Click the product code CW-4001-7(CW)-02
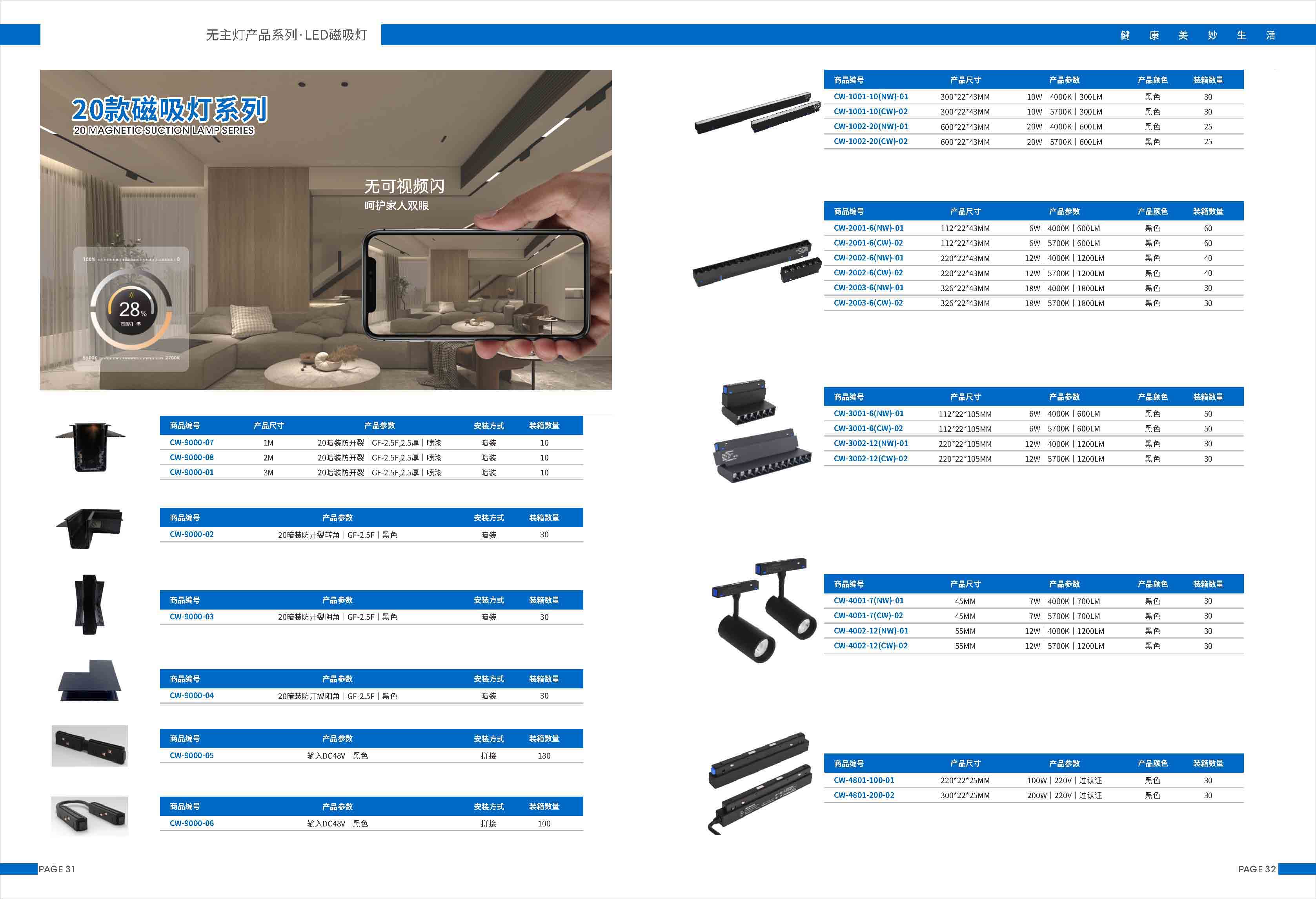Viewport: 1316px width, 899px height. point(868,616)
